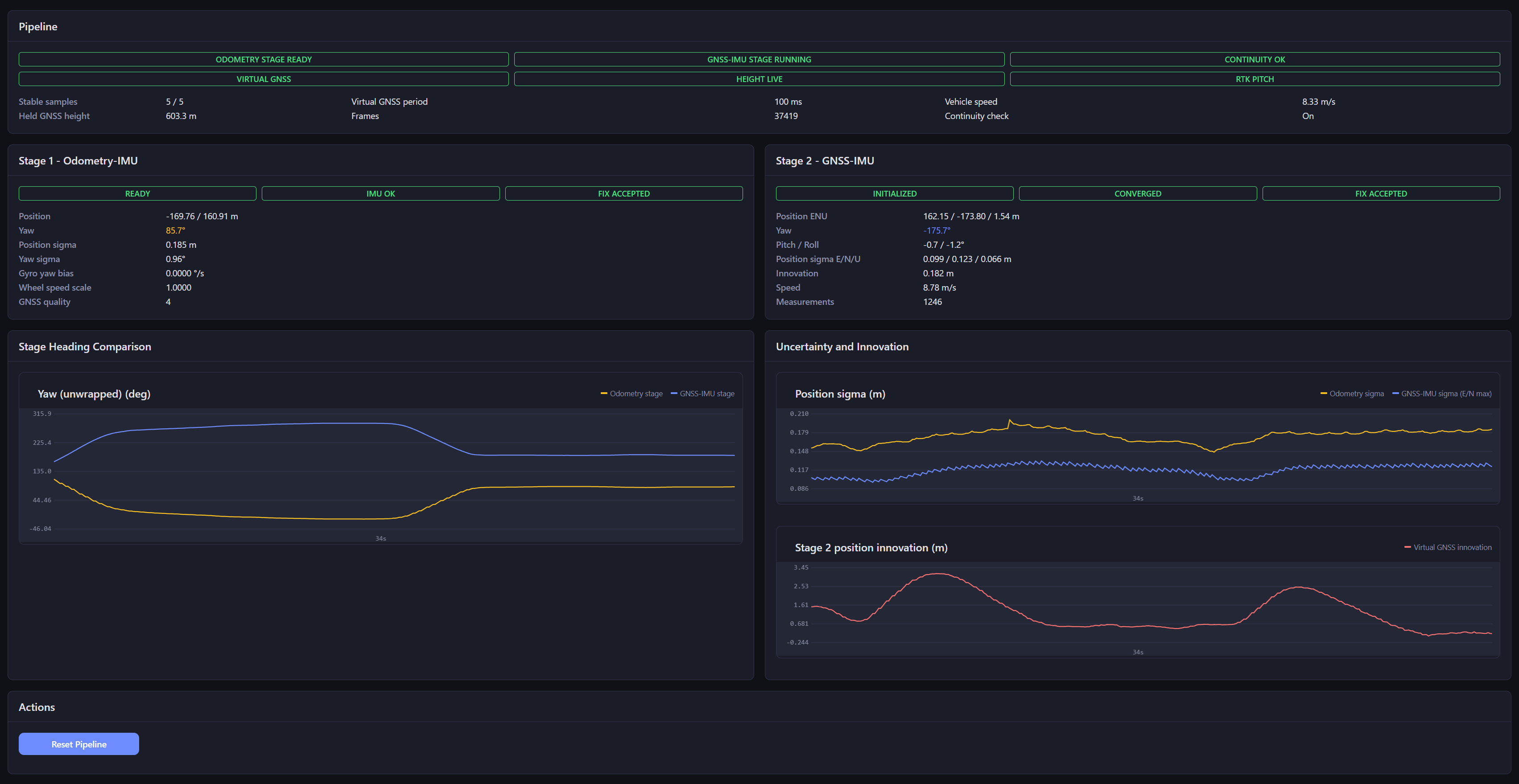Select the GNSS-IMU STAGE RUNNING badge
The width and height of the screenshot is (1519, 784).
coord(759,60)
